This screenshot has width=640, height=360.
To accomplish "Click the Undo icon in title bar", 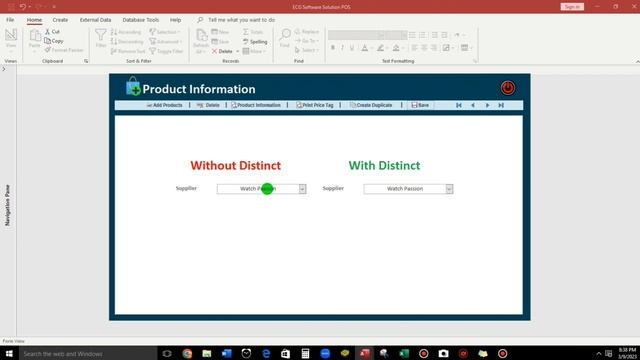I will (x=22, y=7).
